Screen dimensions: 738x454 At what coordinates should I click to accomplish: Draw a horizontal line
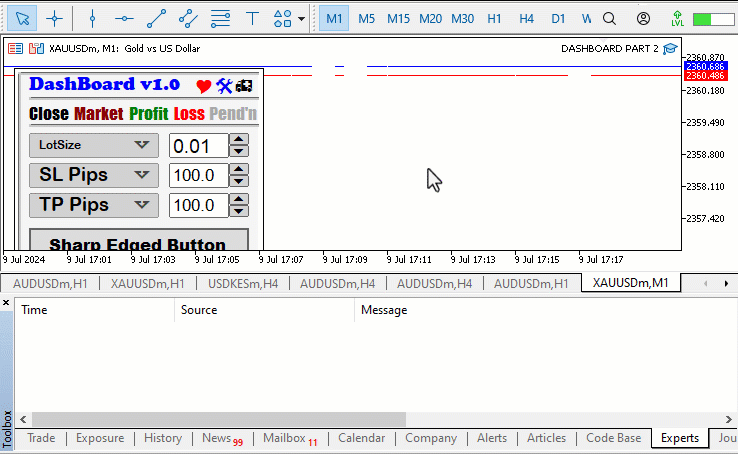pos(124,19)
